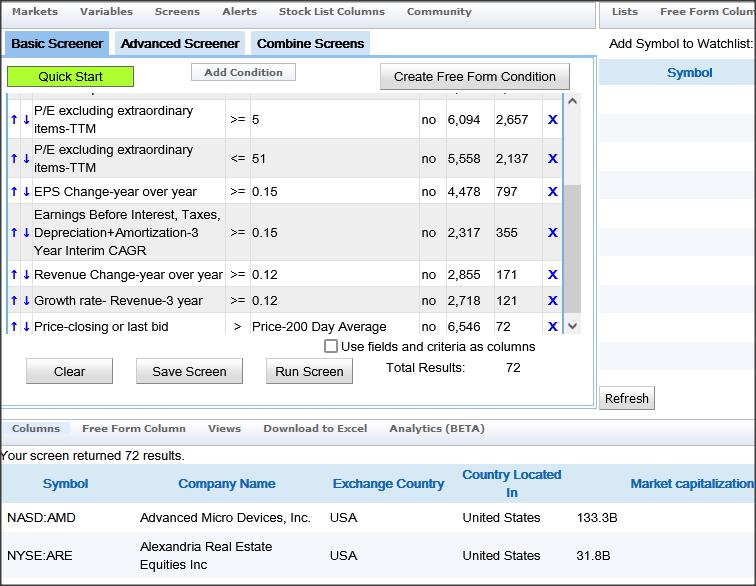Move Revenue Change-year over year row up

(14, 275)
